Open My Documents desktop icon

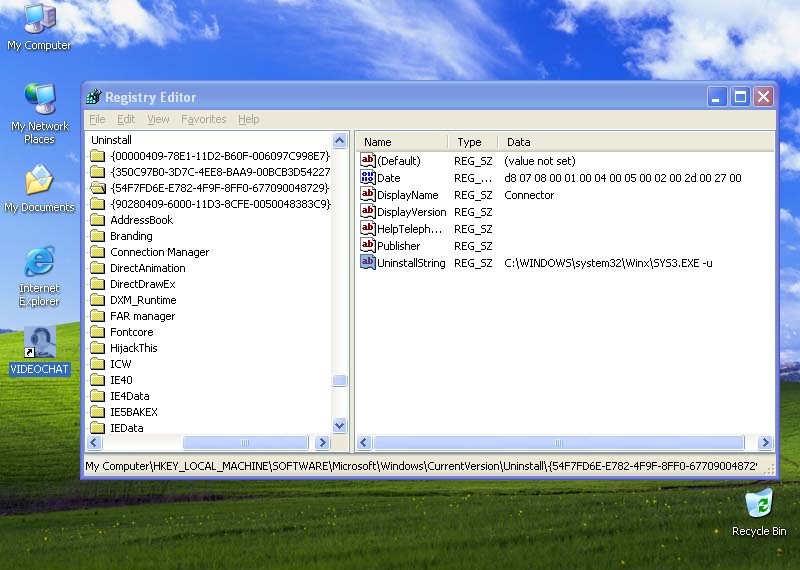39,188
